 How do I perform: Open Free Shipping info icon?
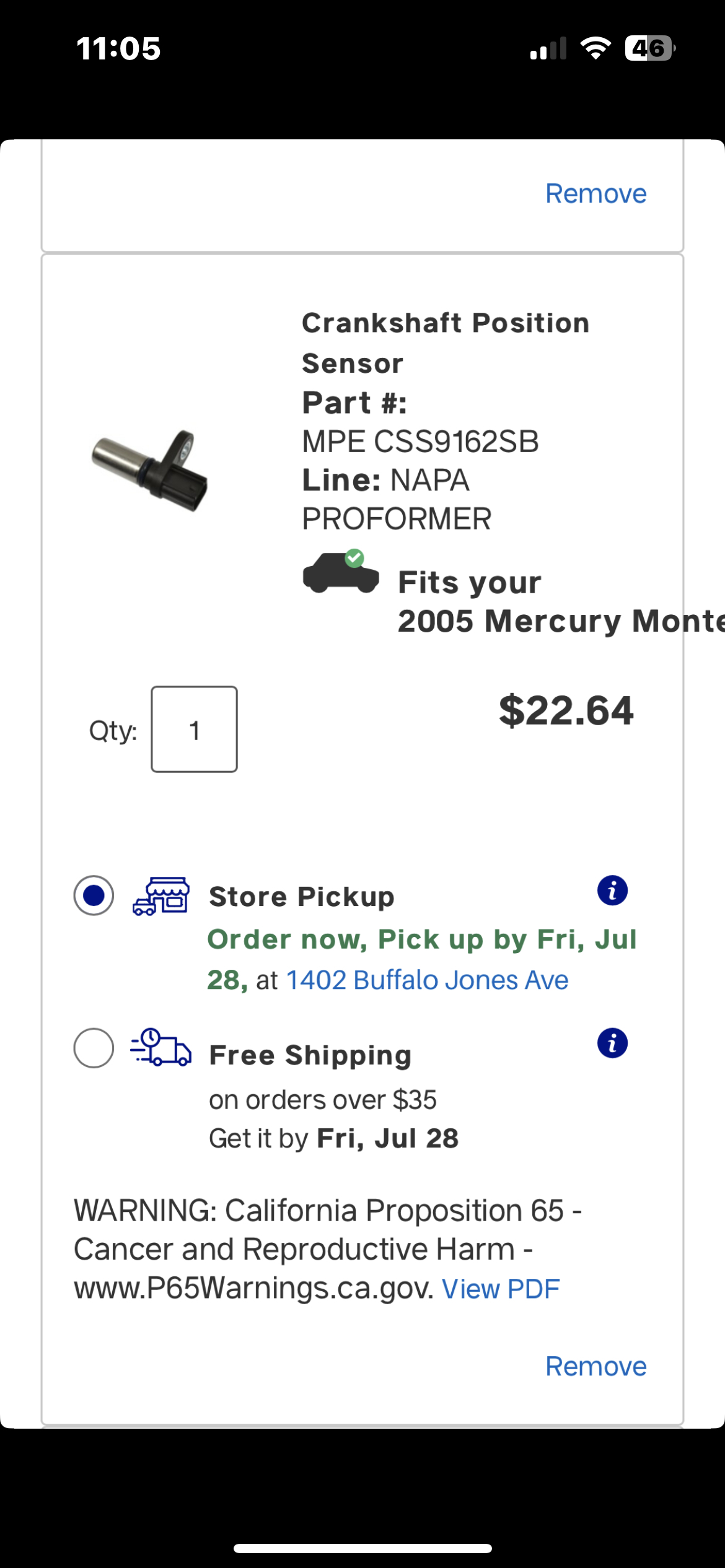pyautogui.click(x=612, y=1043)
